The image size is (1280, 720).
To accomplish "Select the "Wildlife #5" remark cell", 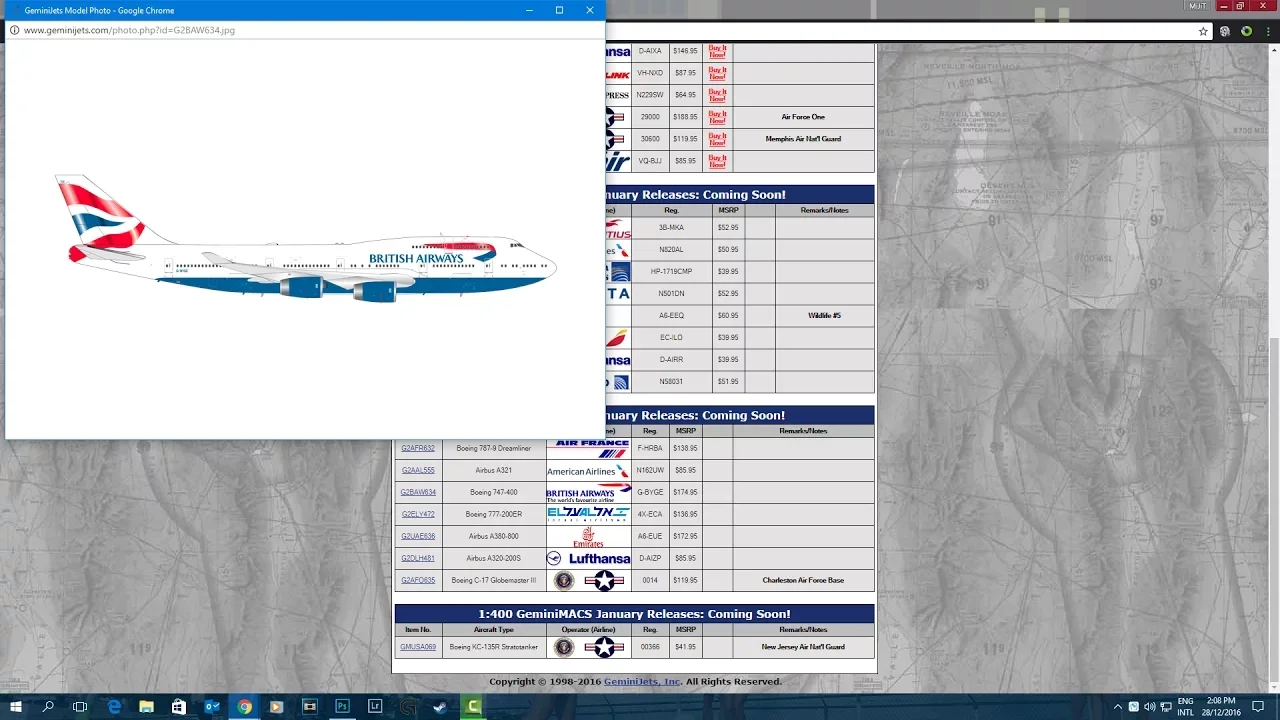I will pyautogui.click(x=824, y=316).
